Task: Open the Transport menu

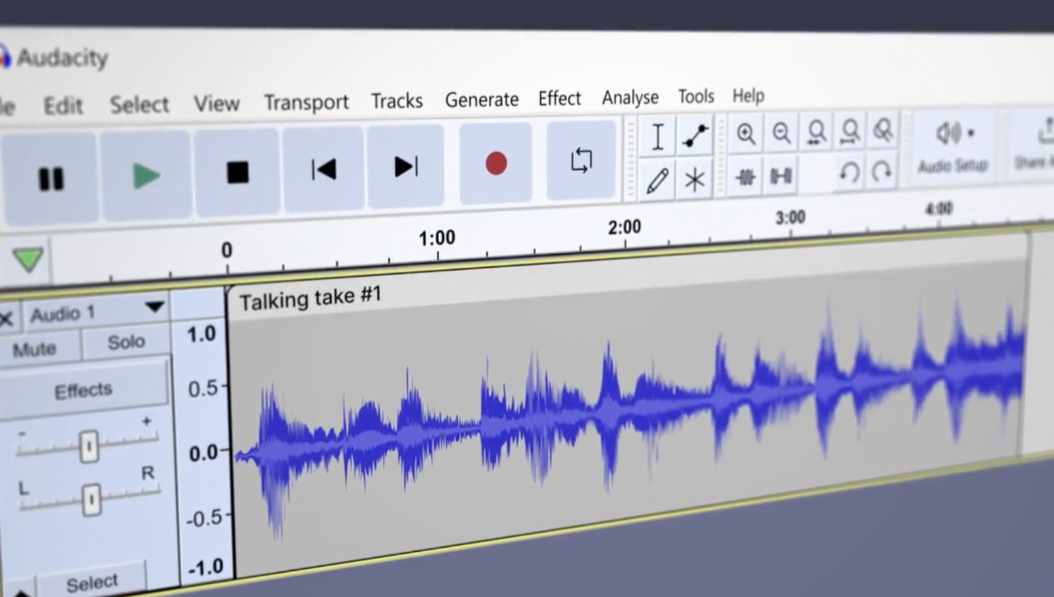Action: [307, 102]
